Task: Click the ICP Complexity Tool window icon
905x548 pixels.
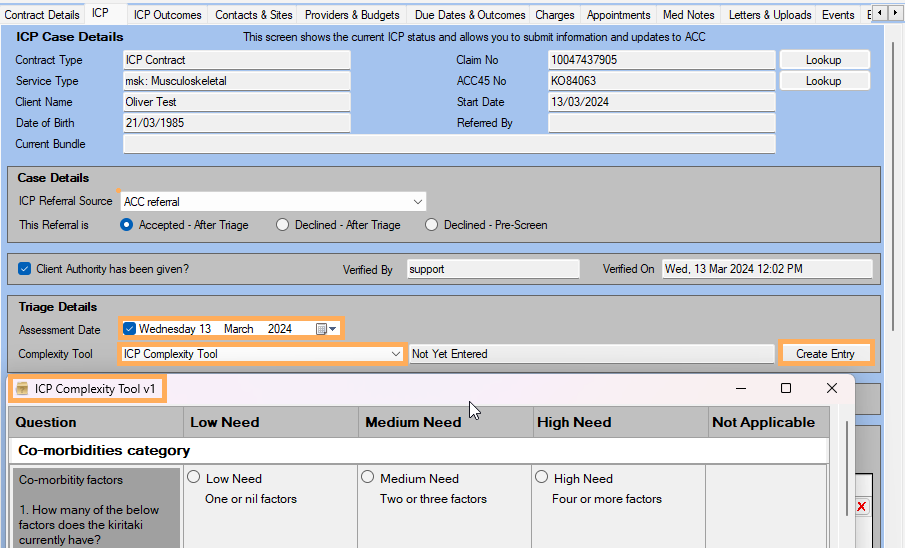Action: 22,389
